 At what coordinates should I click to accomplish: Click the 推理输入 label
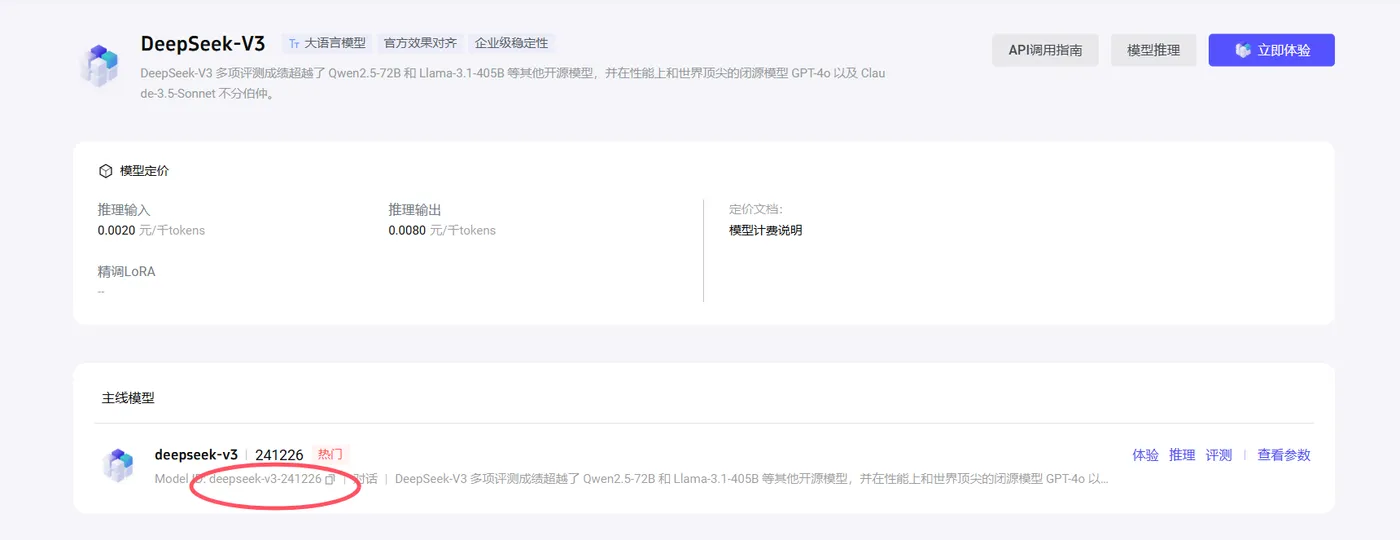tap(124, 210)
